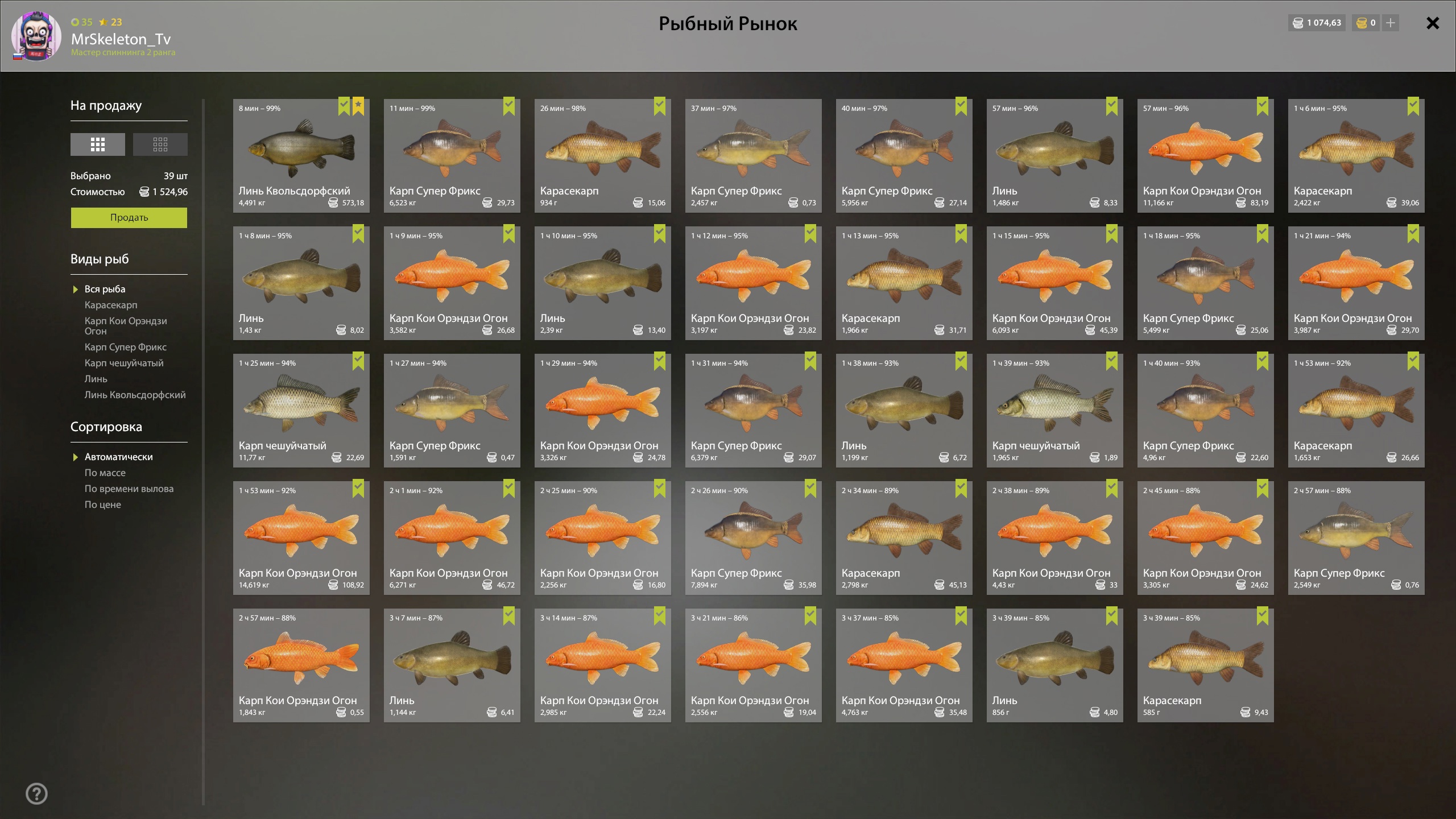Click the silver coins balance 1 074,63

(x=1317, y=23)
